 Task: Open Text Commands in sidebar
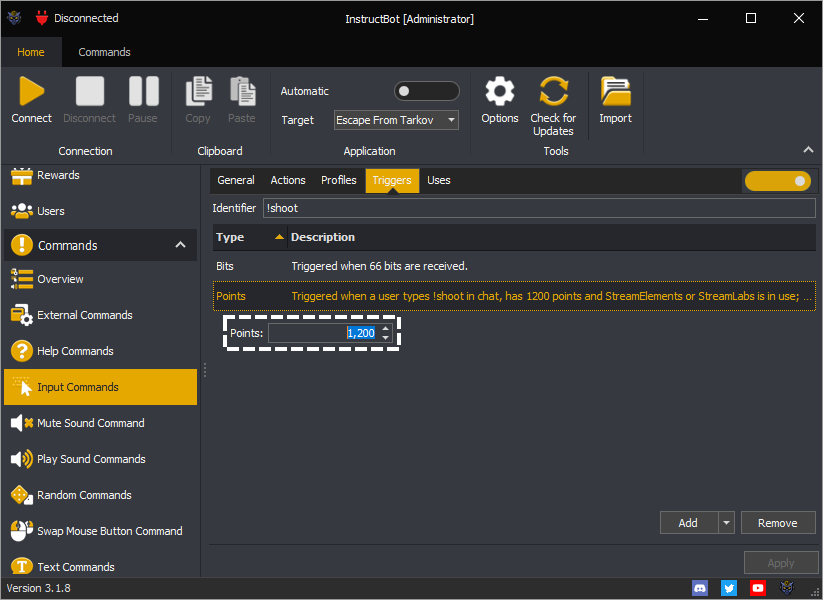click(x=100, y=566)
